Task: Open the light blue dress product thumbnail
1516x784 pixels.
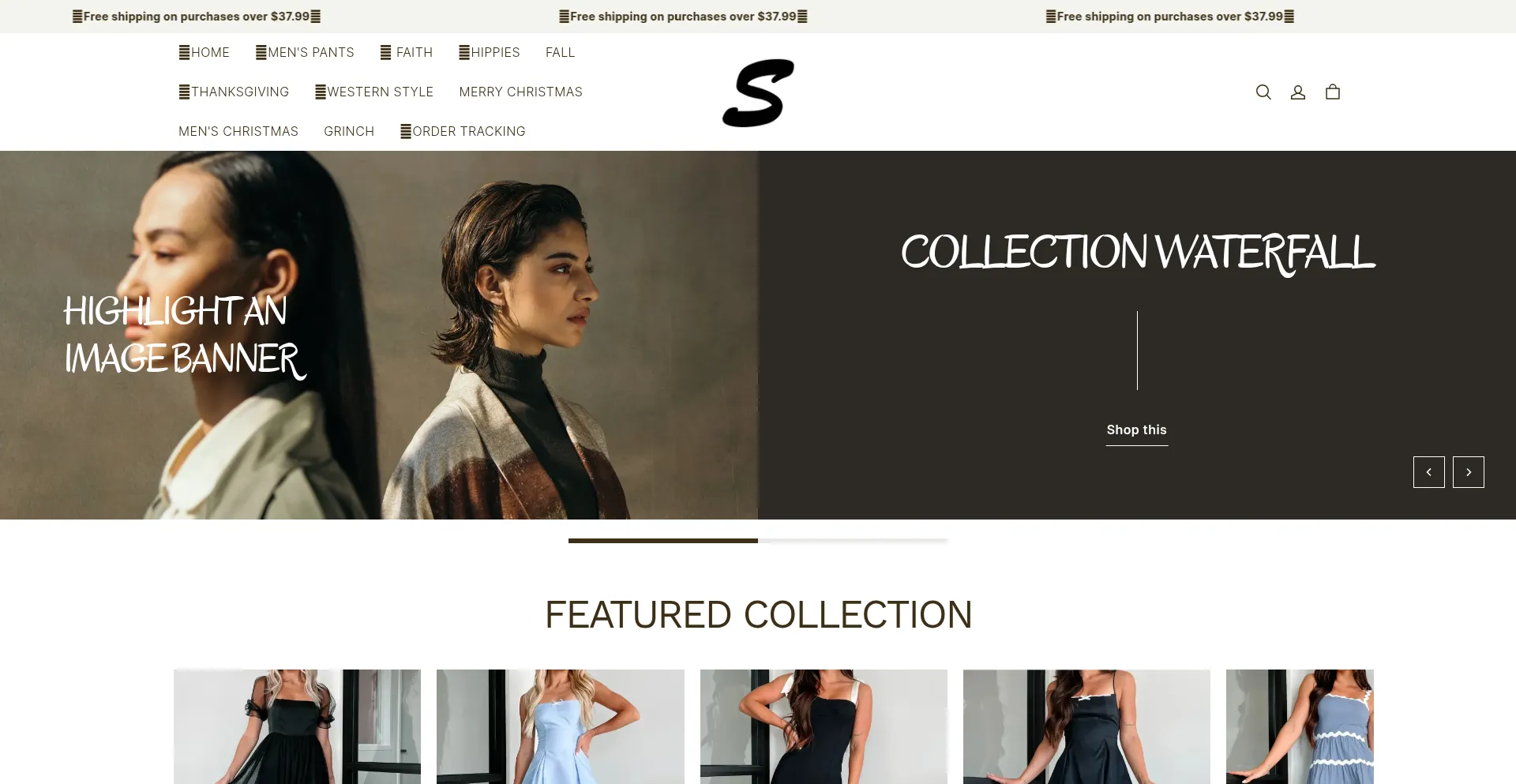Action: (x=561, y=726)
